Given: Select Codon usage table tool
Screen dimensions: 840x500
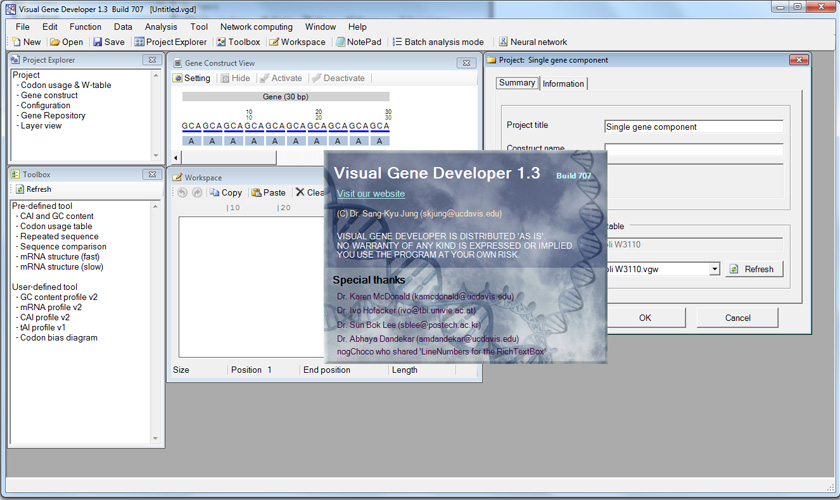Looking at the screenshot, I should (x=56, y=226).
